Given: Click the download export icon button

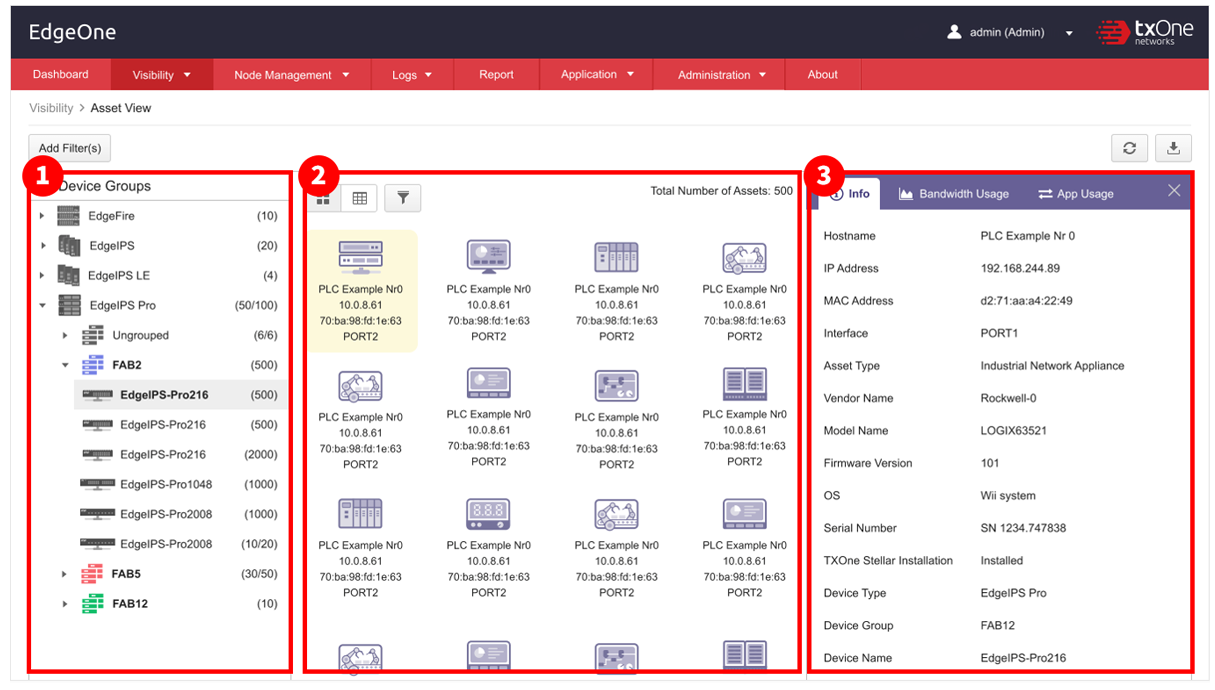Looking at the screenshot, I should tap(1173, 148).
